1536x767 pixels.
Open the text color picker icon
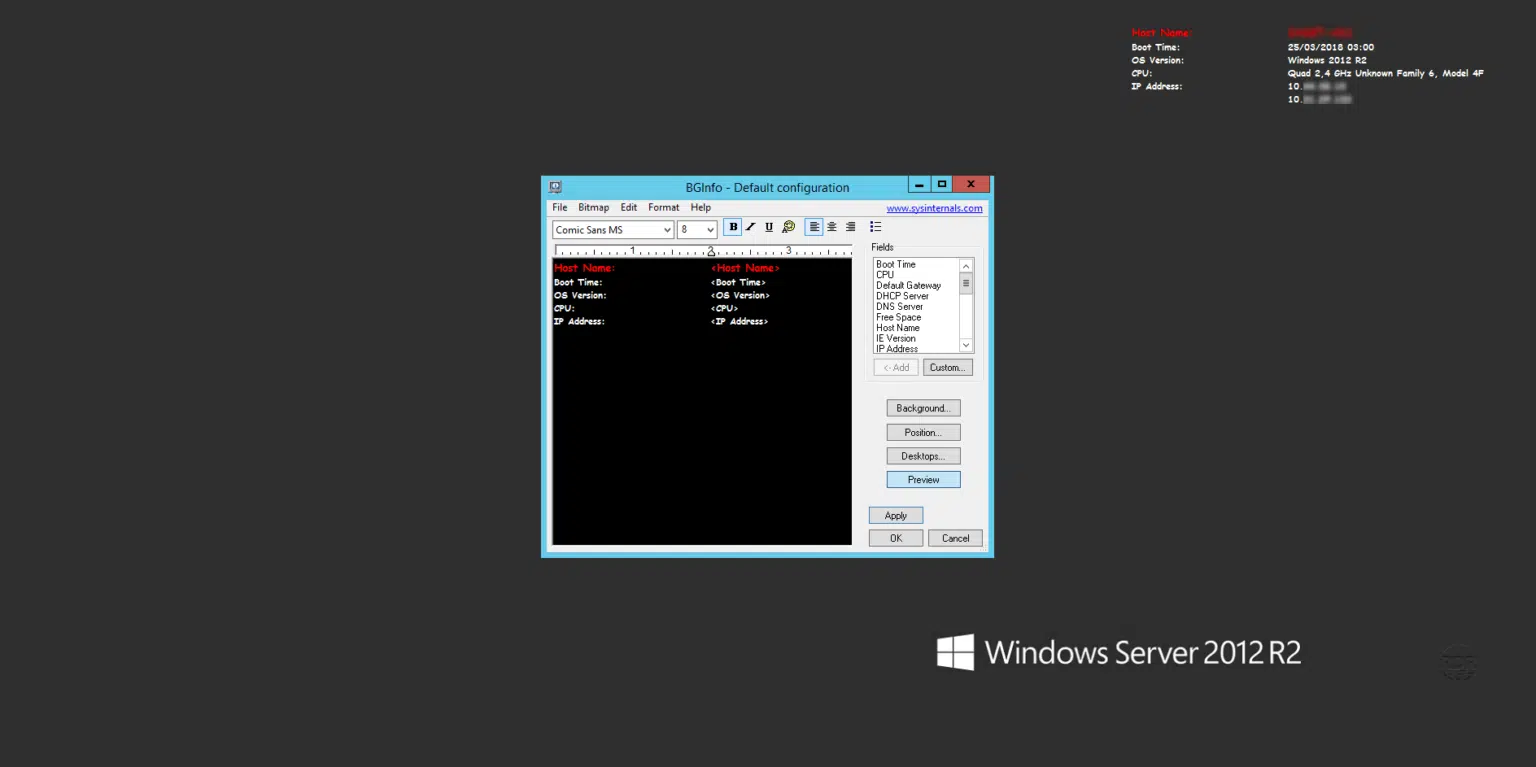pos(788,227)
